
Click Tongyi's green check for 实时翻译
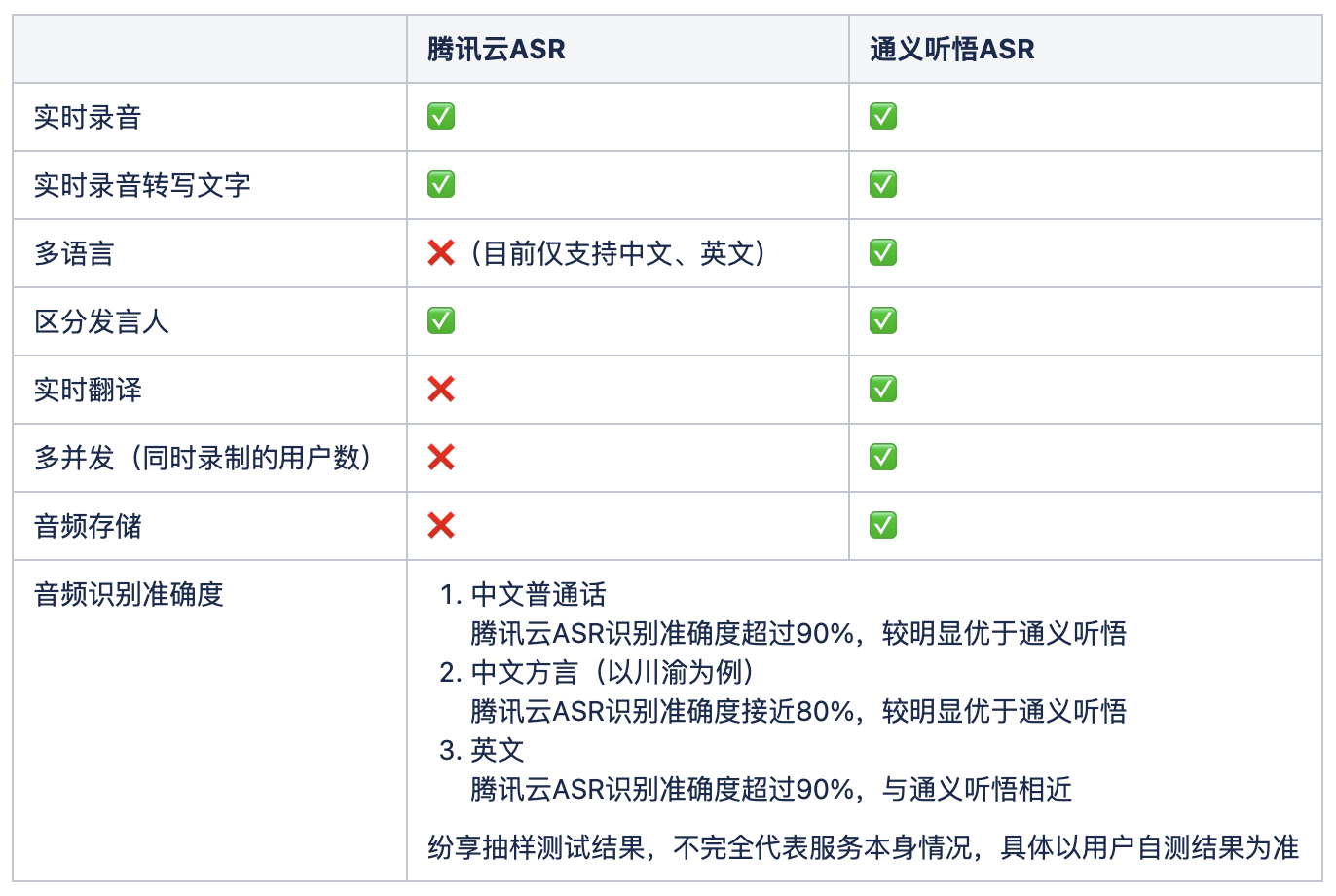tap(883, 390)
